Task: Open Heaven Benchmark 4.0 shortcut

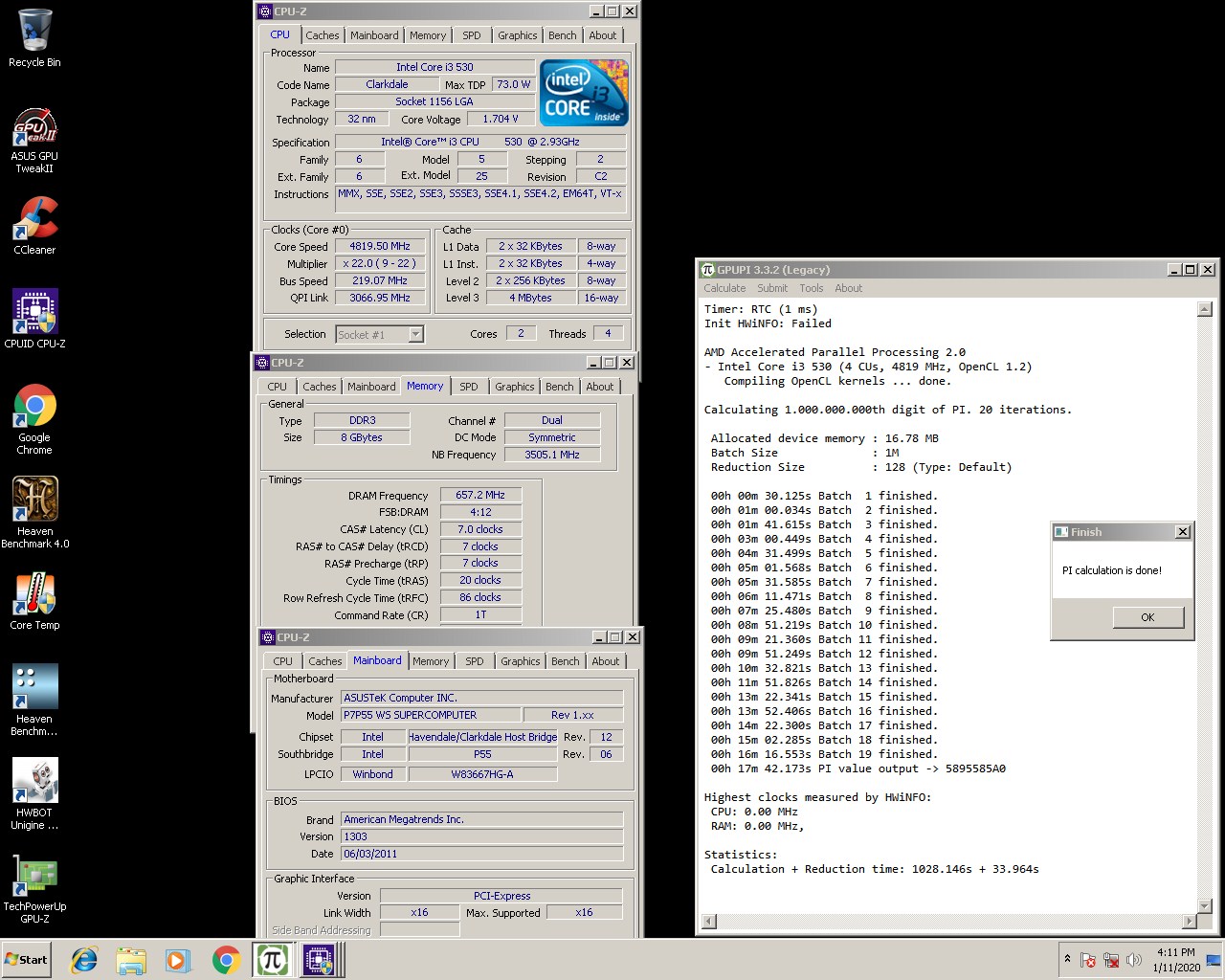Action: point(34,512)
